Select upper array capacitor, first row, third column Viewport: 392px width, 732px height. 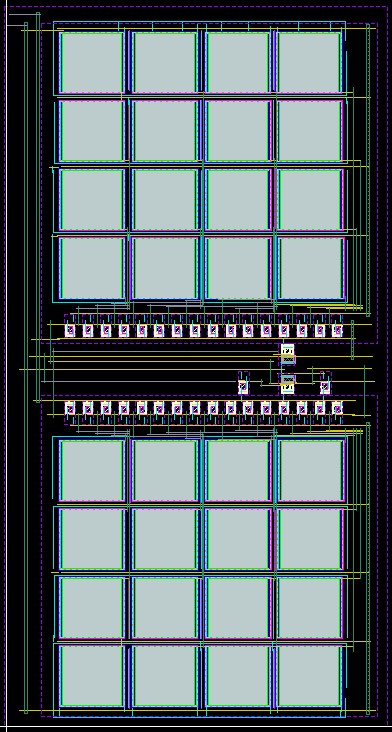(238, 63)
